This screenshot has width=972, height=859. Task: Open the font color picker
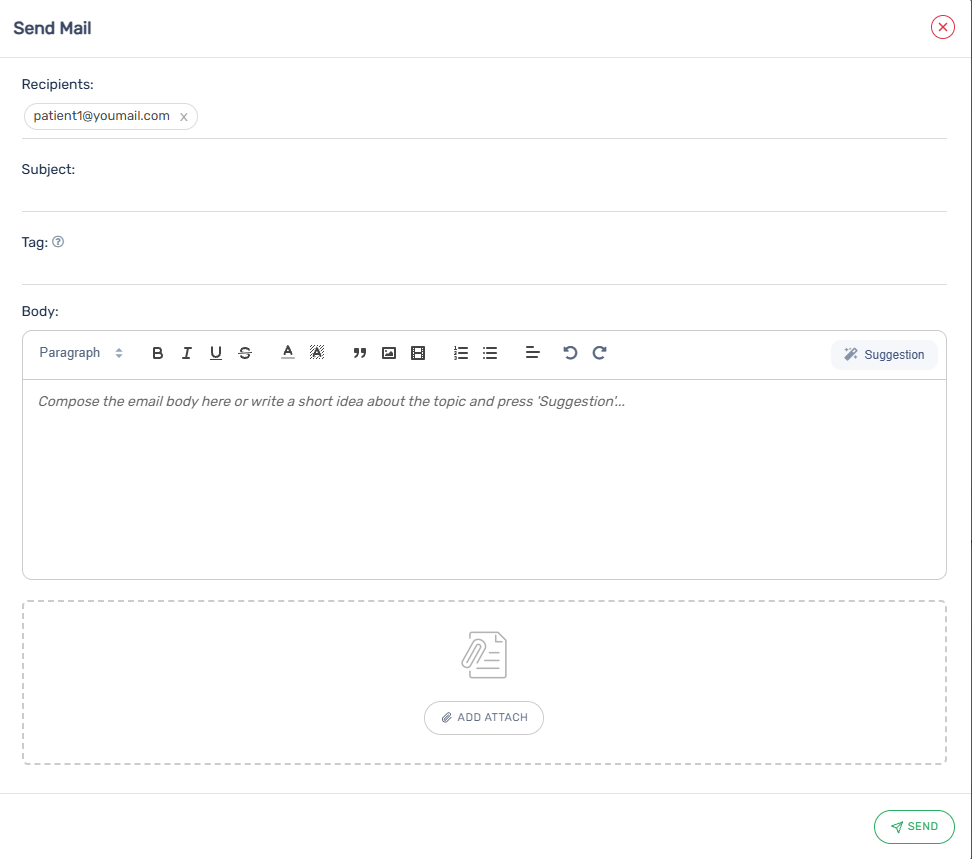[x=288, y=353]
